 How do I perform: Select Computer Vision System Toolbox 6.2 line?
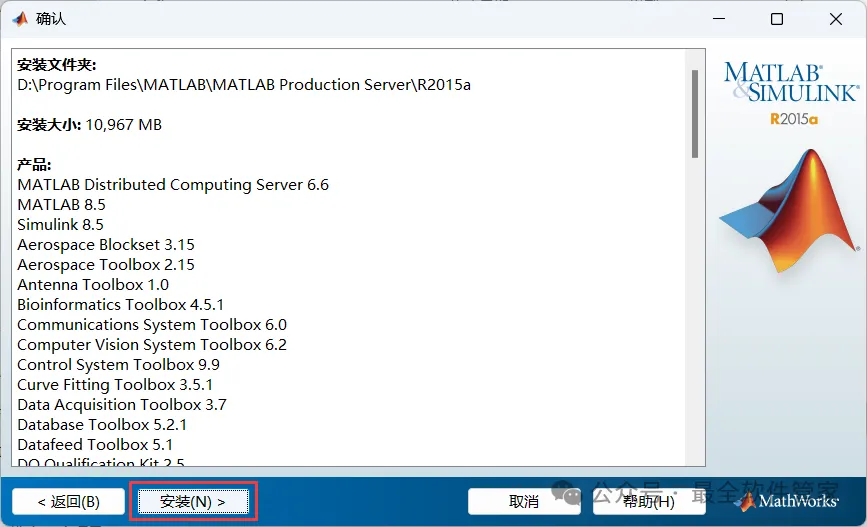pos(152,345)
